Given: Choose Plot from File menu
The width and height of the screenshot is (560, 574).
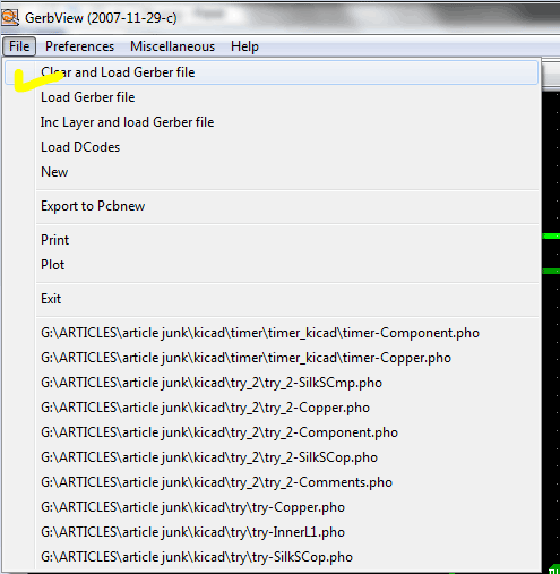Looking at the screenshot, I should (272, 265).
